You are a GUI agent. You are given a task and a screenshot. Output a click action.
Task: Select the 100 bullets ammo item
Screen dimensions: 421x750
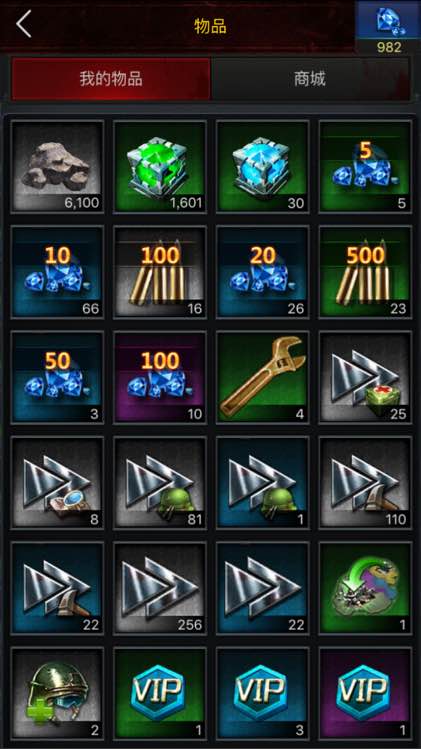(160, 272)
